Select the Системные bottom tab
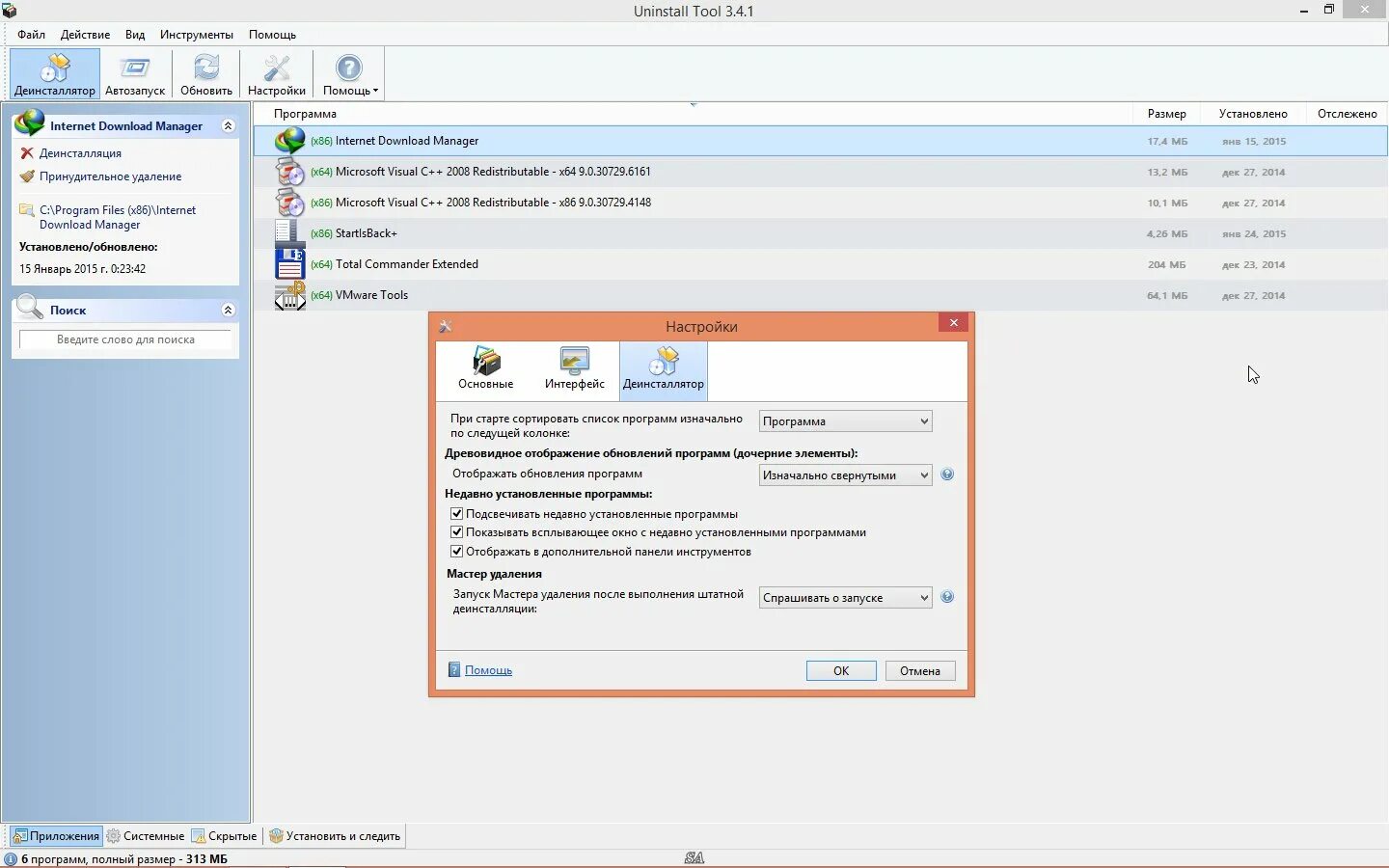This screenshot has height=868, width=1389. 146,836
